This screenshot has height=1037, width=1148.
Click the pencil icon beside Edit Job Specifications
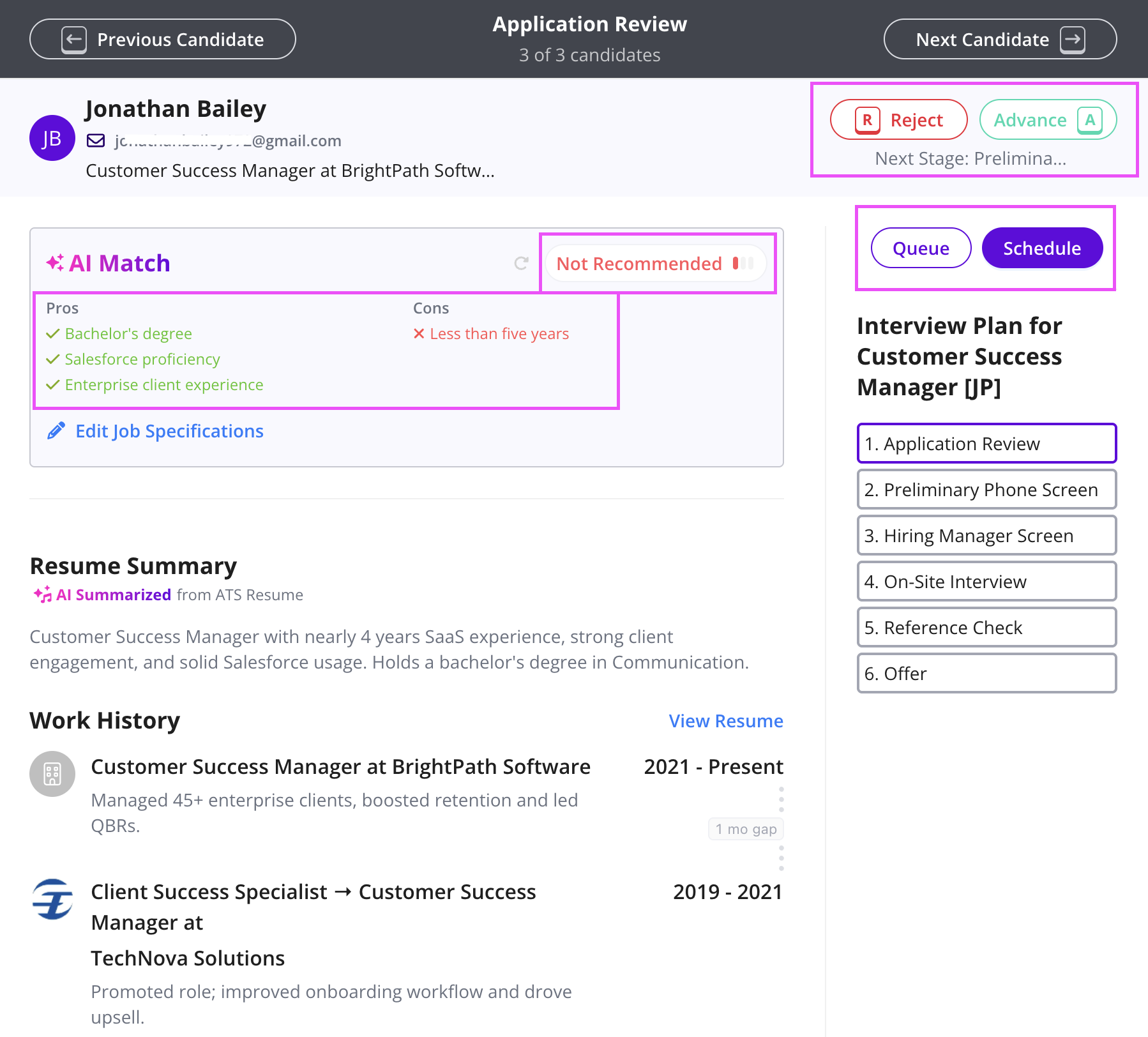click(x=56, y=431)
